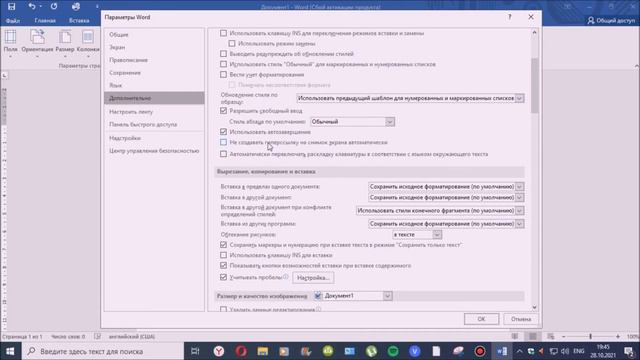
Task: Open the Размер page size icon
Action: click(65, 37)
